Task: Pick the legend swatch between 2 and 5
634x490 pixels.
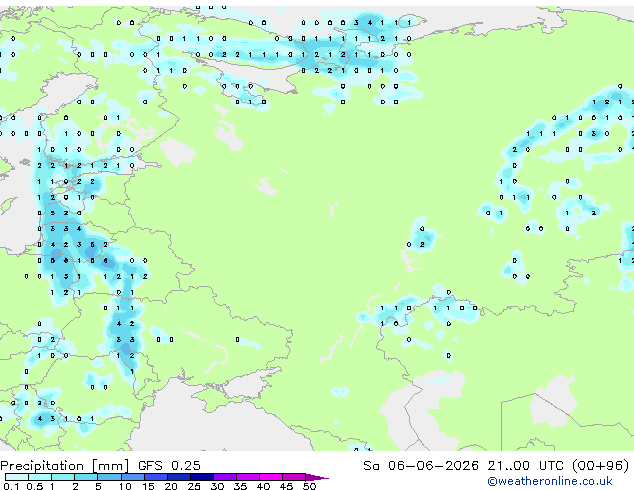Action: point(86,477)
